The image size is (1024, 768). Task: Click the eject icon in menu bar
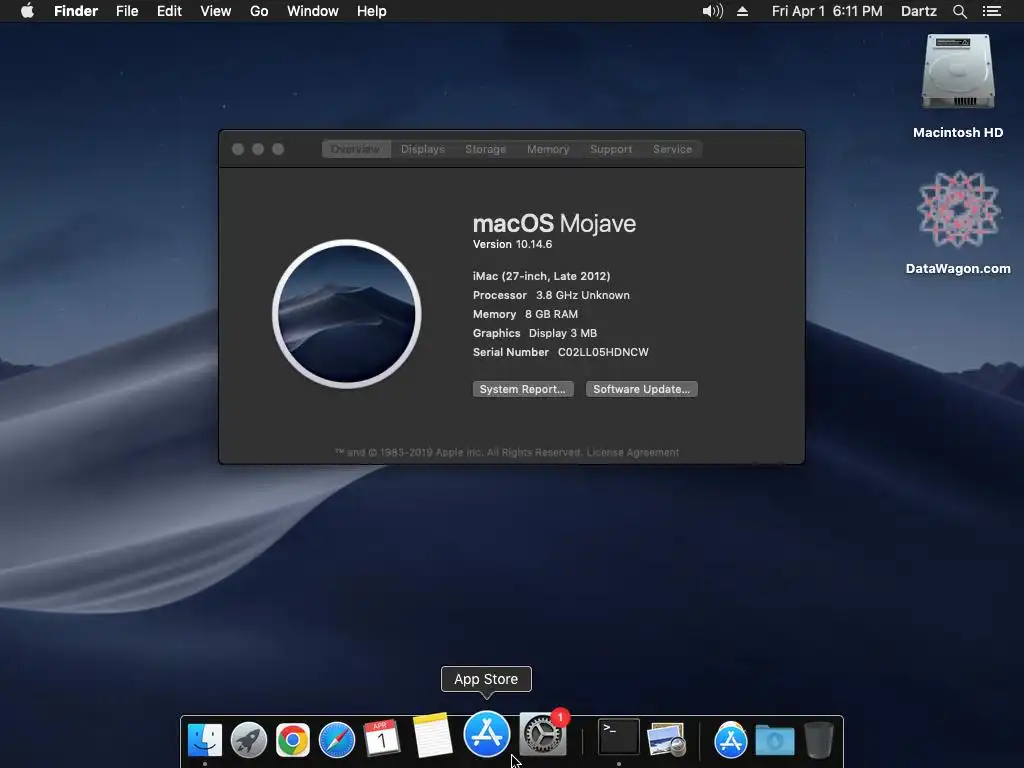coord(743,11)
